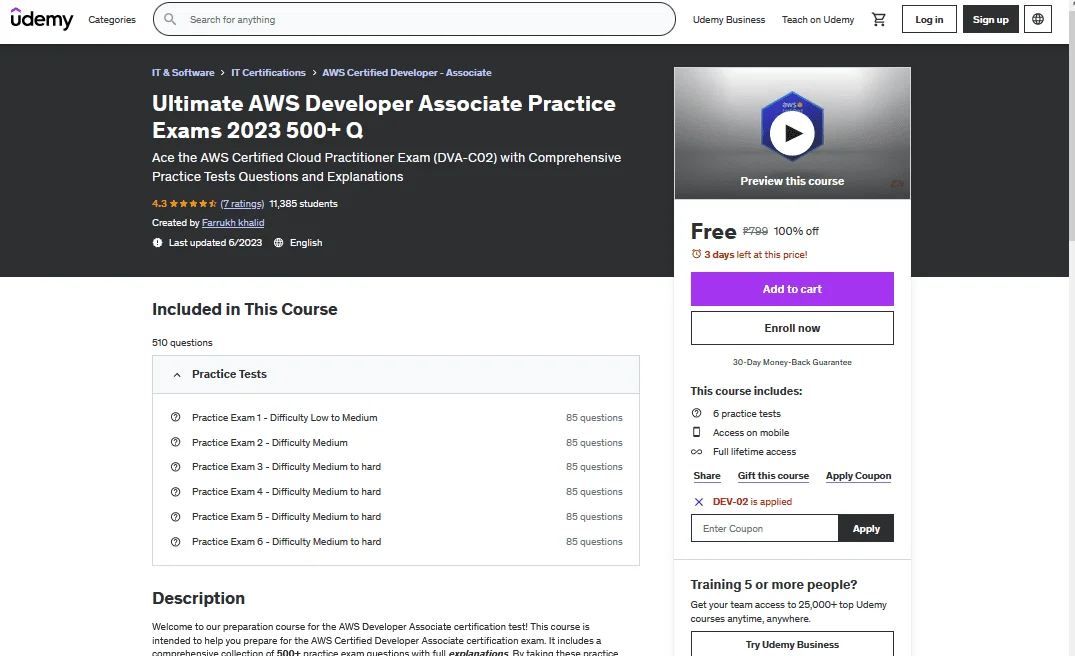Go to IT & Software breadcrumb

tap(183, 73)
